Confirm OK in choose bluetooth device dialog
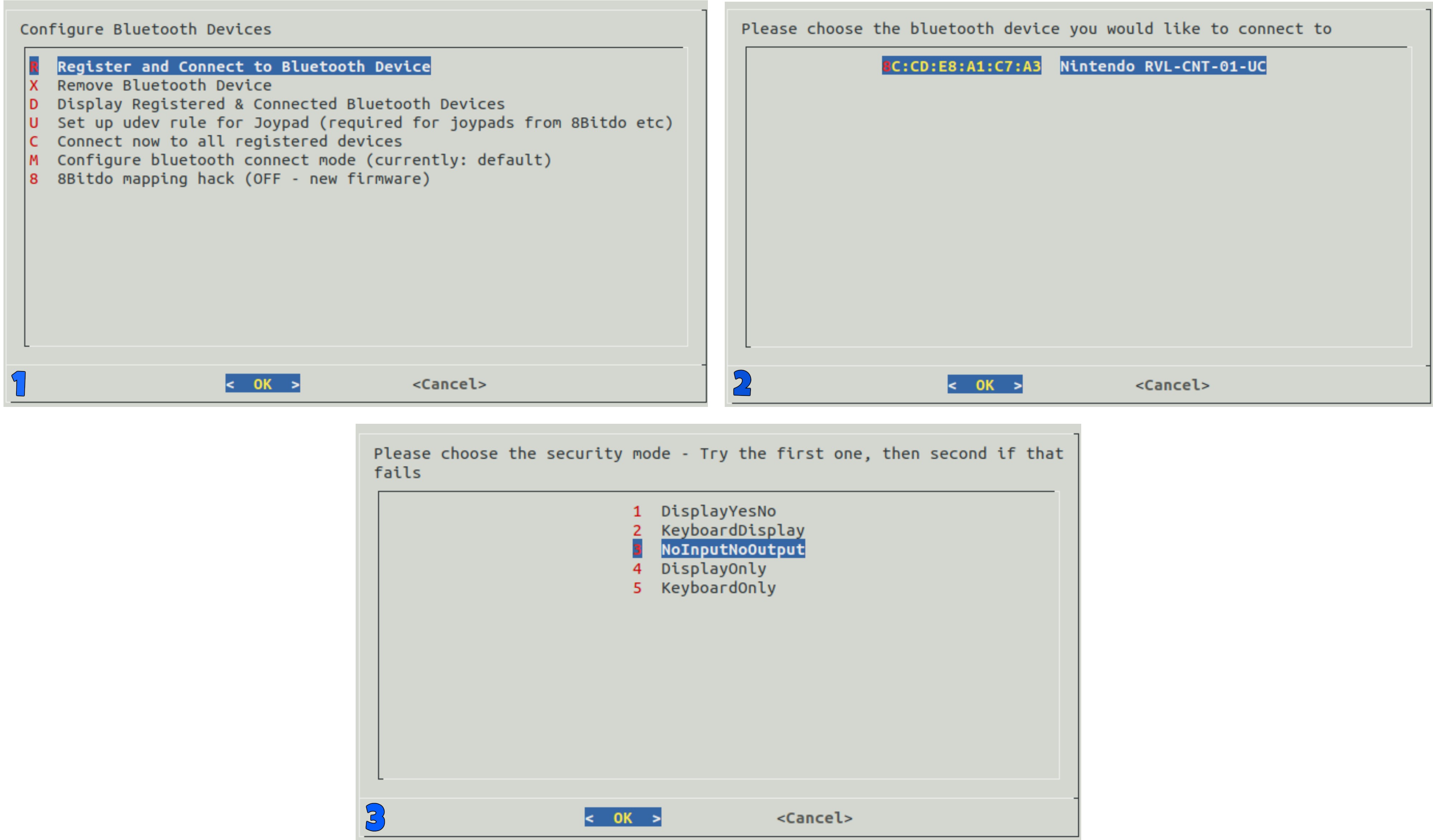The width and height of the screenshot is (1433, 840). click(x=984, y=385)
